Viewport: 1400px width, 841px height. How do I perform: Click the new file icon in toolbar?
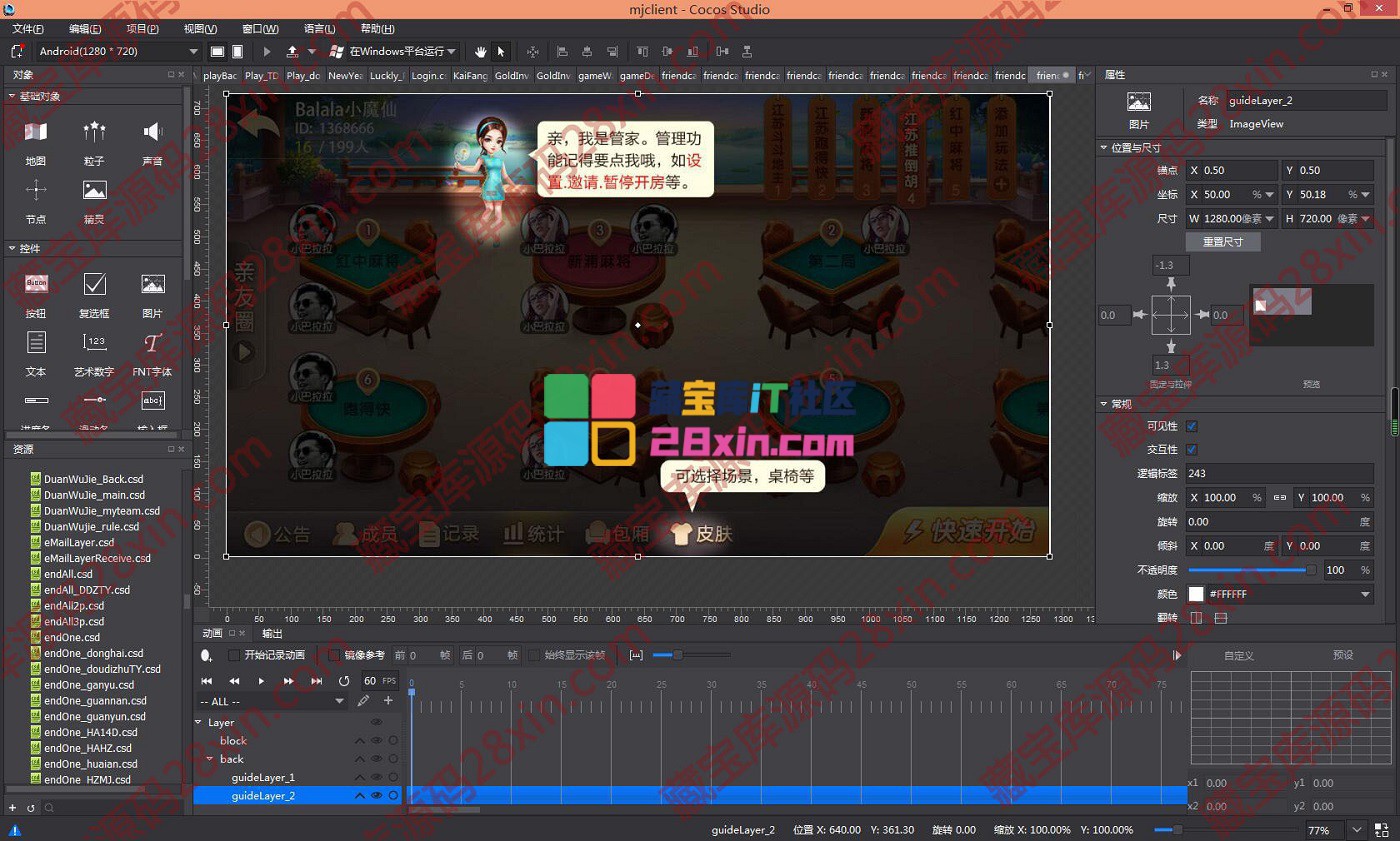17,51
